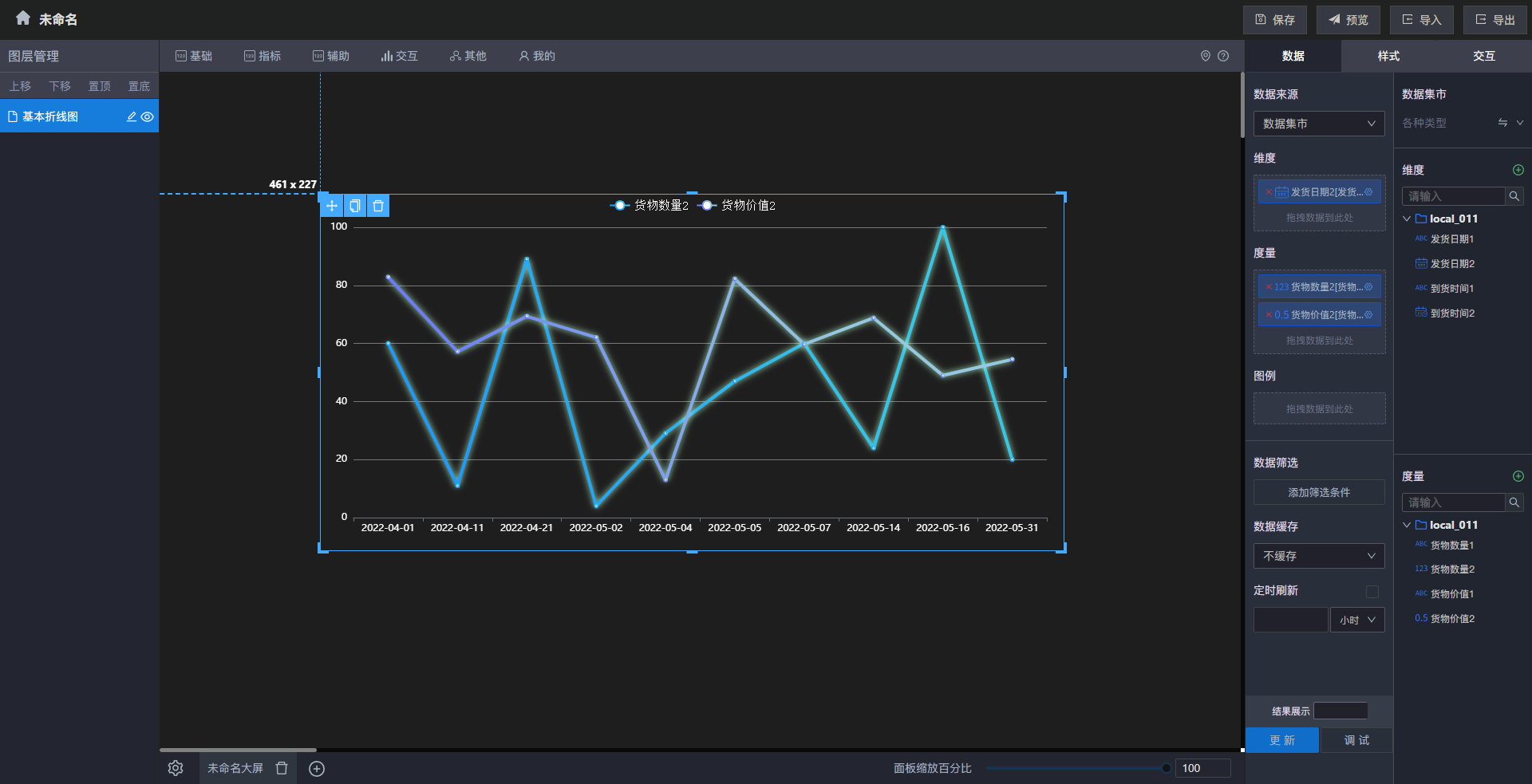Click the 添加筛选条件 button
The image size is (1532, 784).
[1318, 493]
